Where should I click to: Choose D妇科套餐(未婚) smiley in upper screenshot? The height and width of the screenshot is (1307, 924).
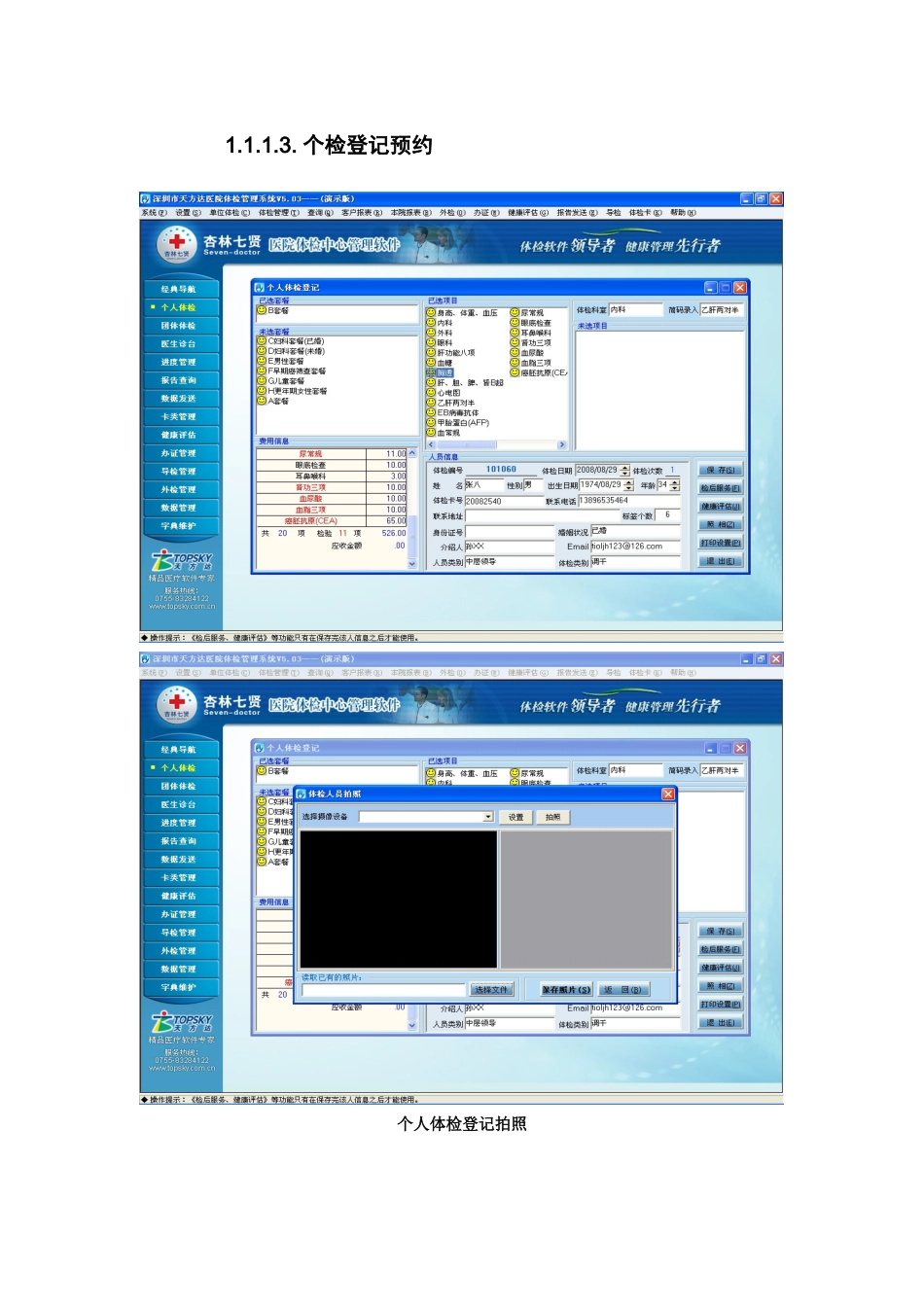pos(262,351)
